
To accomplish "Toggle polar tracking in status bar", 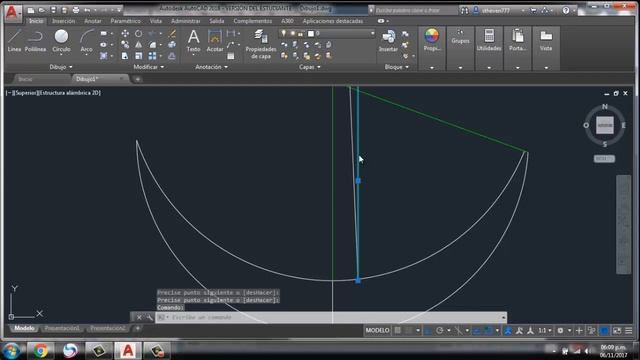I will click(440, 330).
